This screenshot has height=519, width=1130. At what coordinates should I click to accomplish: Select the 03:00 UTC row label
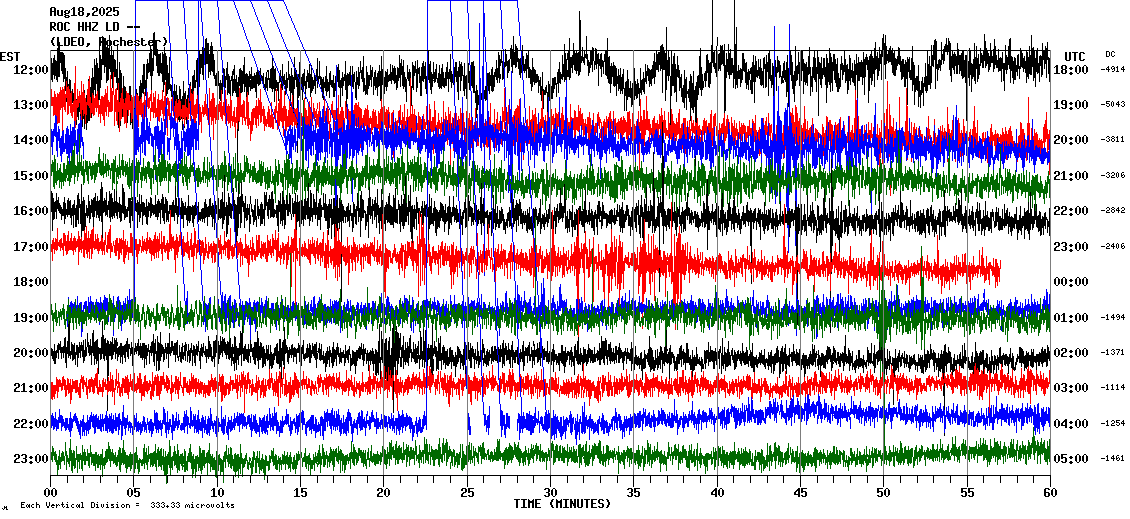1071,388
